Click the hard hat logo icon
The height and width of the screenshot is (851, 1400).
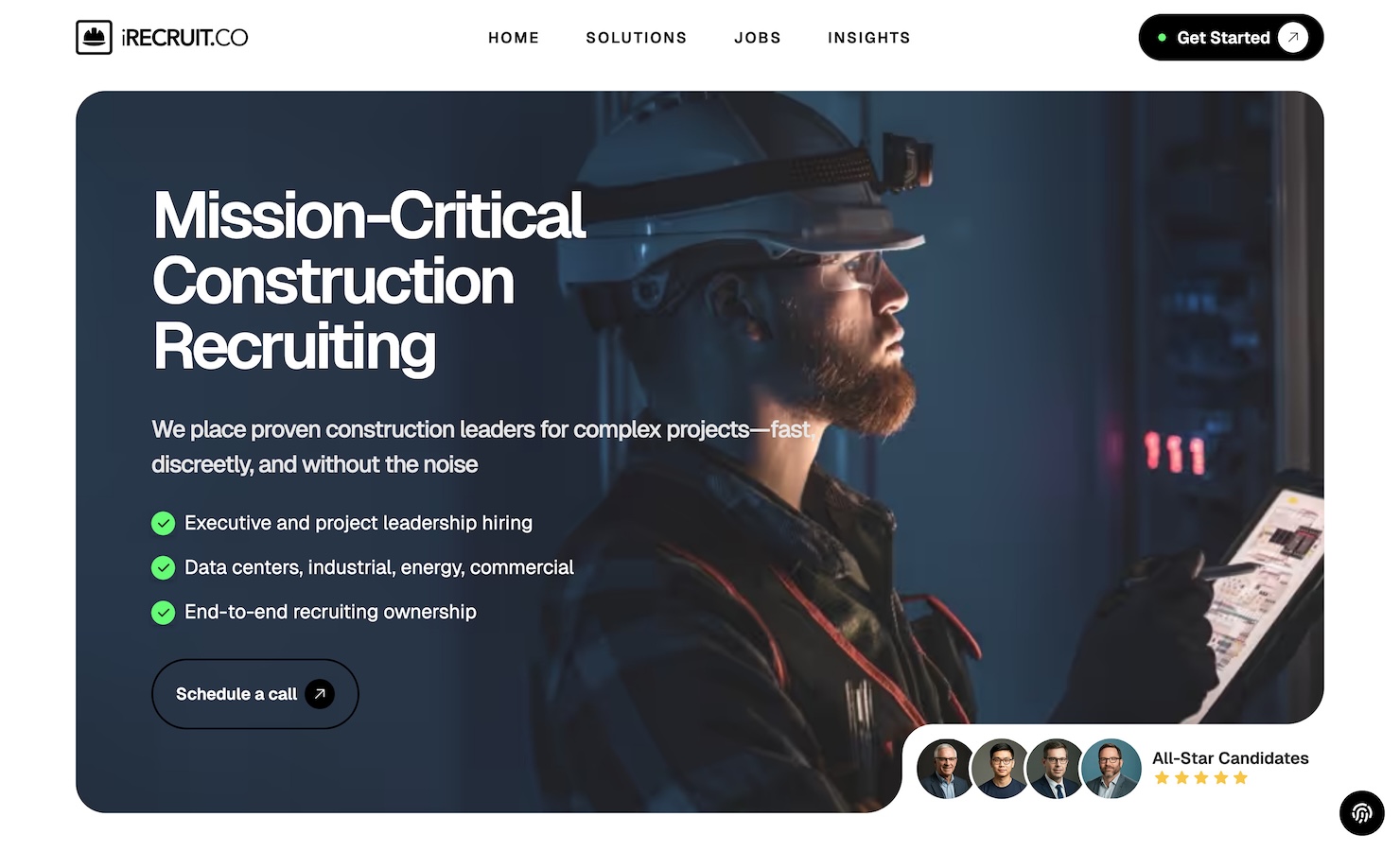(94, 38)
